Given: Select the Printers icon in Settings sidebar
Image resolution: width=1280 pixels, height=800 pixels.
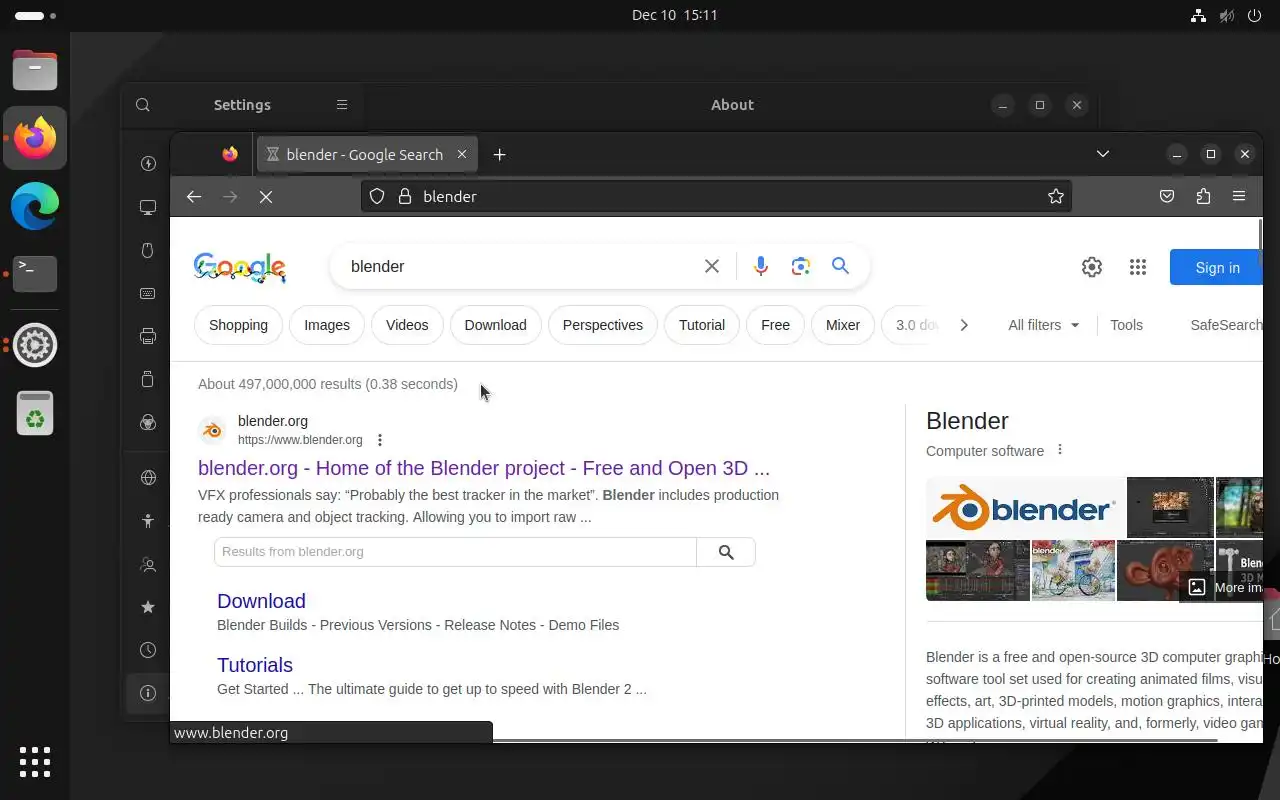Looking at the screenshot, I should click(148, 336).
